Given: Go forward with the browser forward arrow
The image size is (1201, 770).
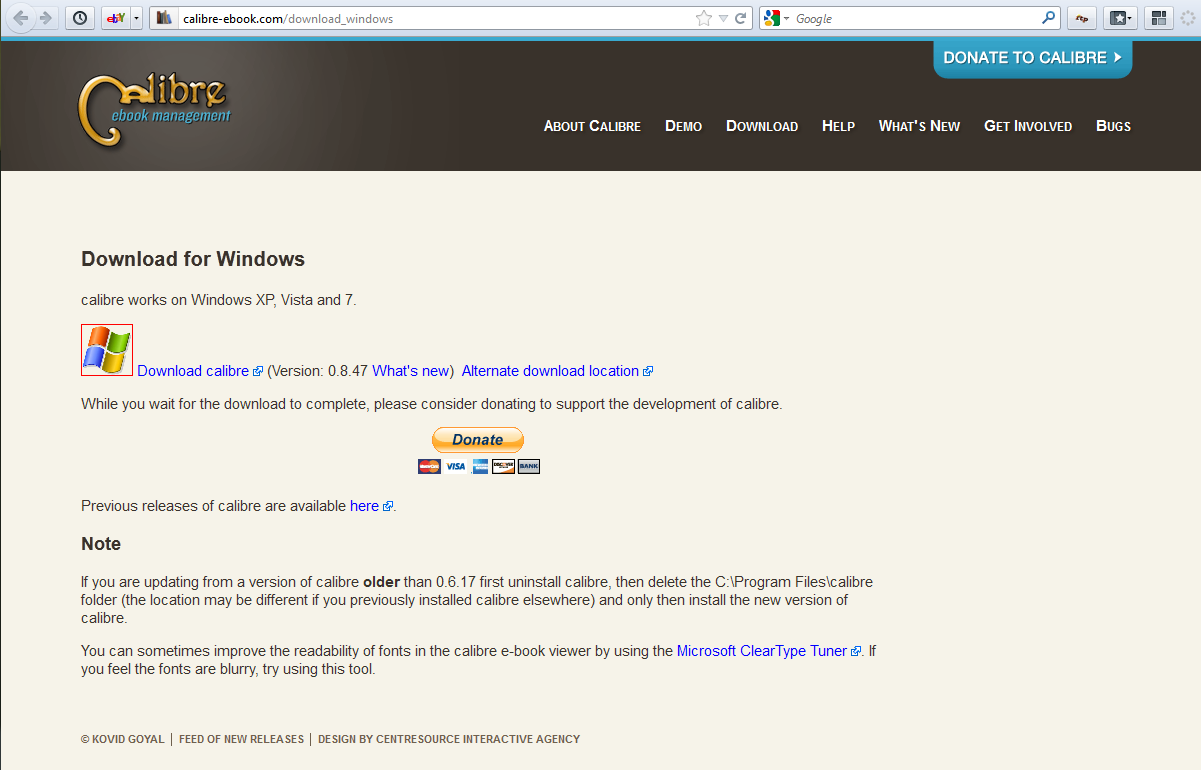Looking at the screenshot, I should point(44,18).
